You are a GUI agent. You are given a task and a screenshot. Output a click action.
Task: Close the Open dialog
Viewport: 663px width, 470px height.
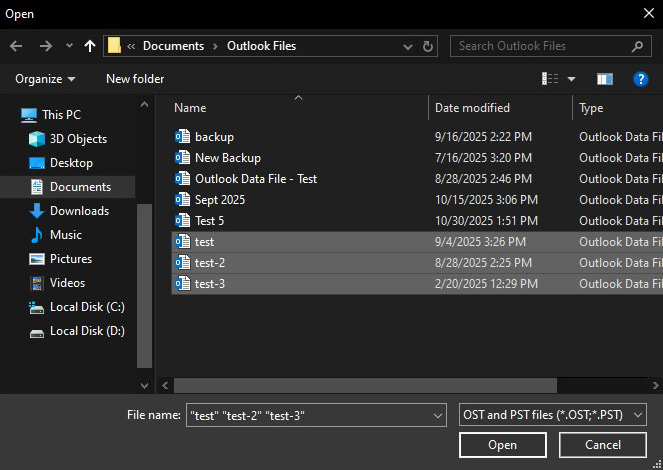click(x=649, y=14)
